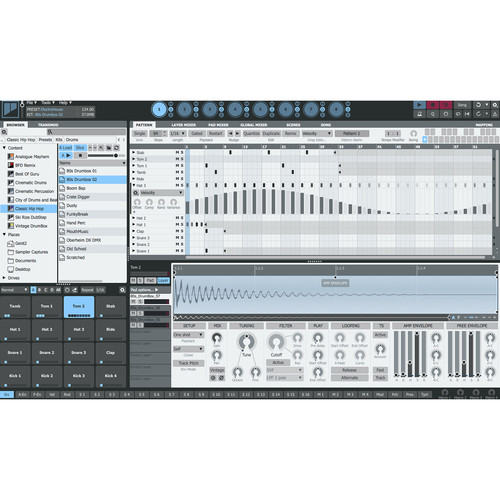
Task: Select pad bank C
Action: (46, 290)
